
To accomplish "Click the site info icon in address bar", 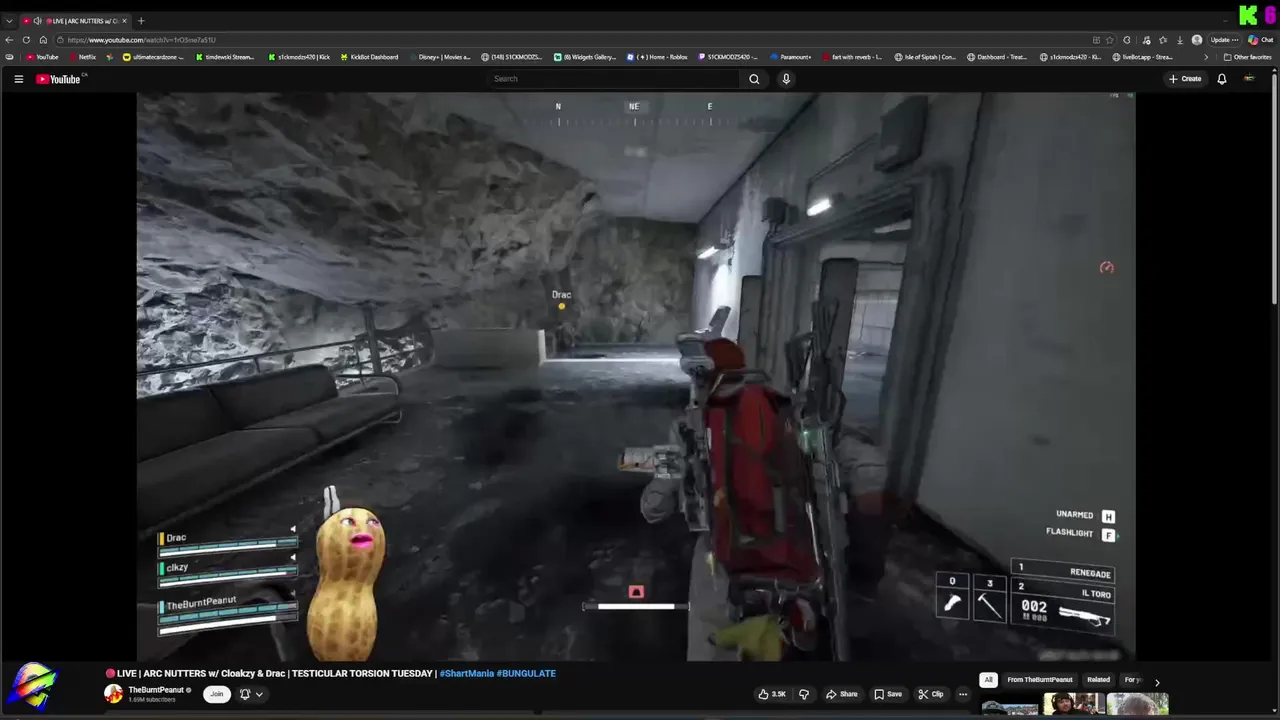I will (x=59, y=40).
